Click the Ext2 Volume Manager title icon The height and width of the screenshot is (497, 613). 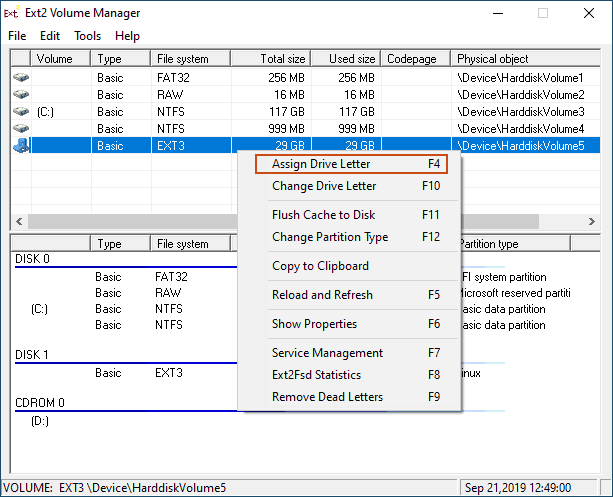pyautogui.click(x=11, y=13)
